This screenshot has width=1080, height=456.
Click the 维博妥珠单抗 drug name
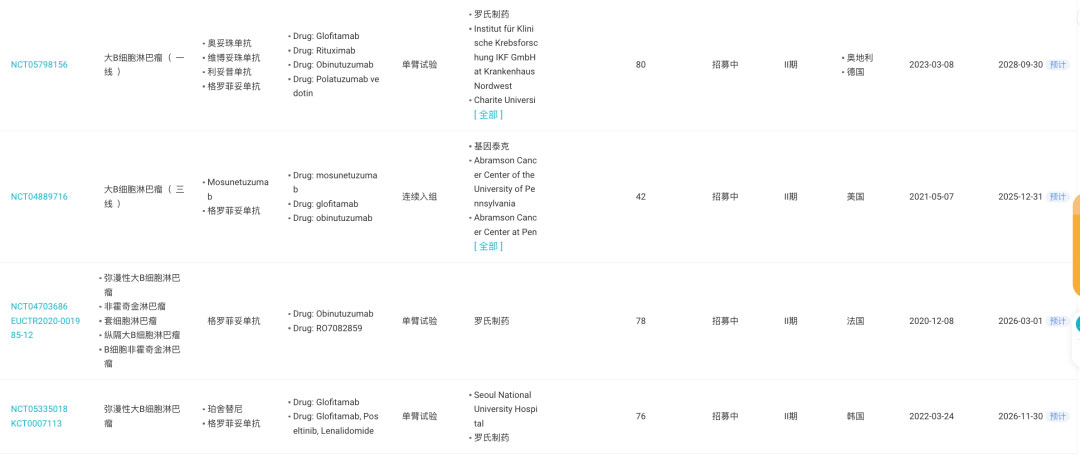233,58
